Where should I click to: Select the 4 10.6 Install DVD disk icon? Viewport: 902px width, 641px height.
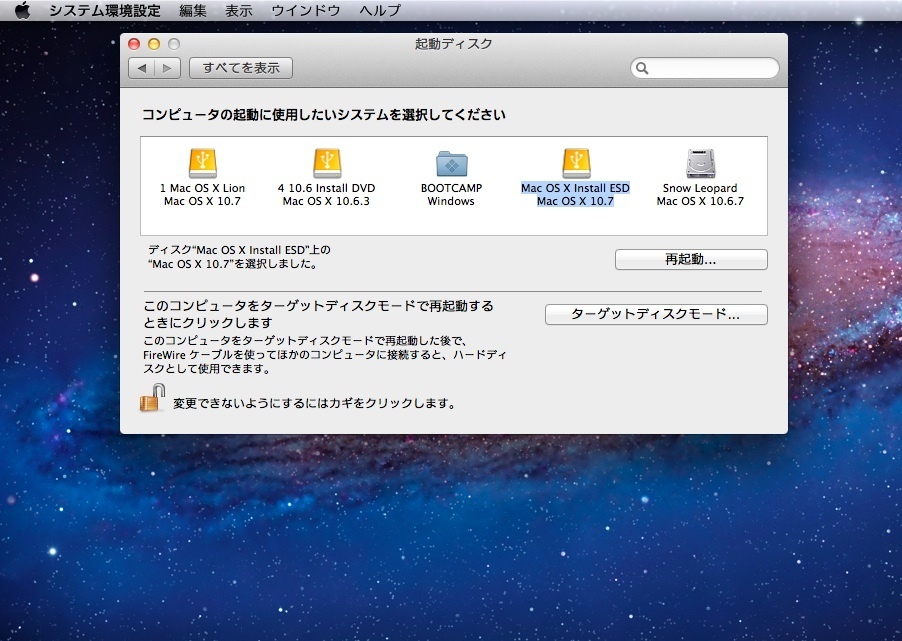pyautogui.click(x=327, y=163)
